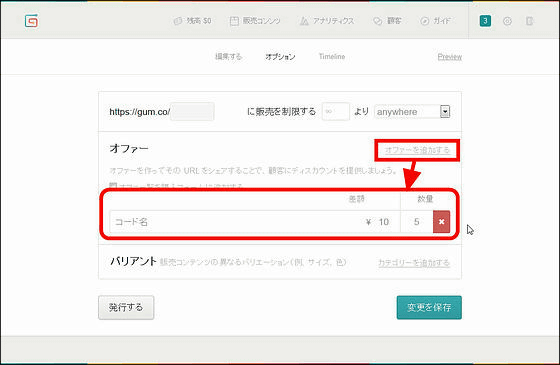Click the custom URL field after https://gum.co/

(192, 112)
